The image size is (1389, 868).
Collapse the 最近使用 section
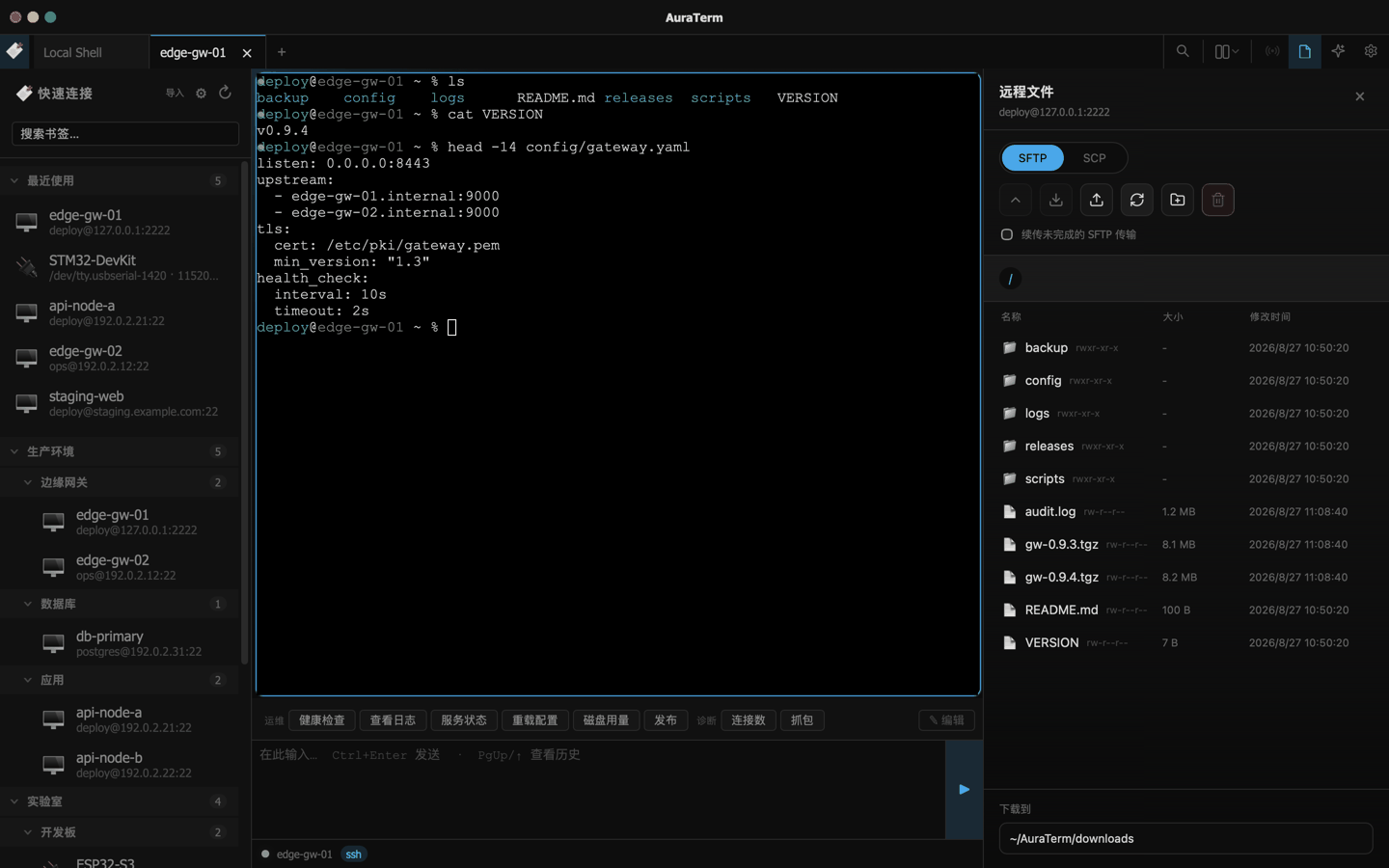119,180
